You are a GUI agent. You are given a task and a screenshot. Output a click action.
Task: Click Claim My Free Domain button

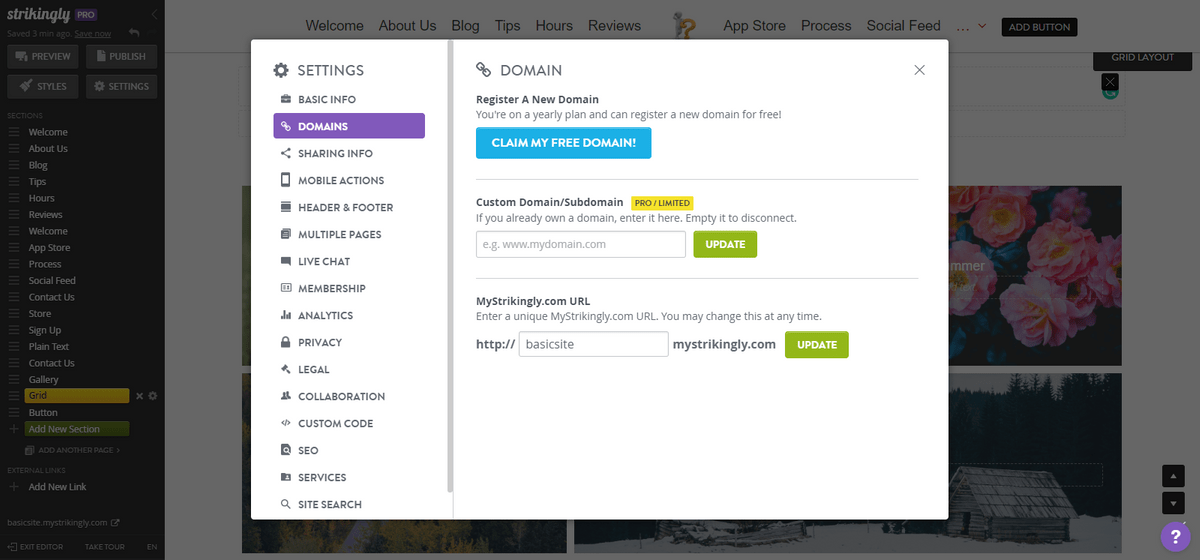tap(563, 143)
